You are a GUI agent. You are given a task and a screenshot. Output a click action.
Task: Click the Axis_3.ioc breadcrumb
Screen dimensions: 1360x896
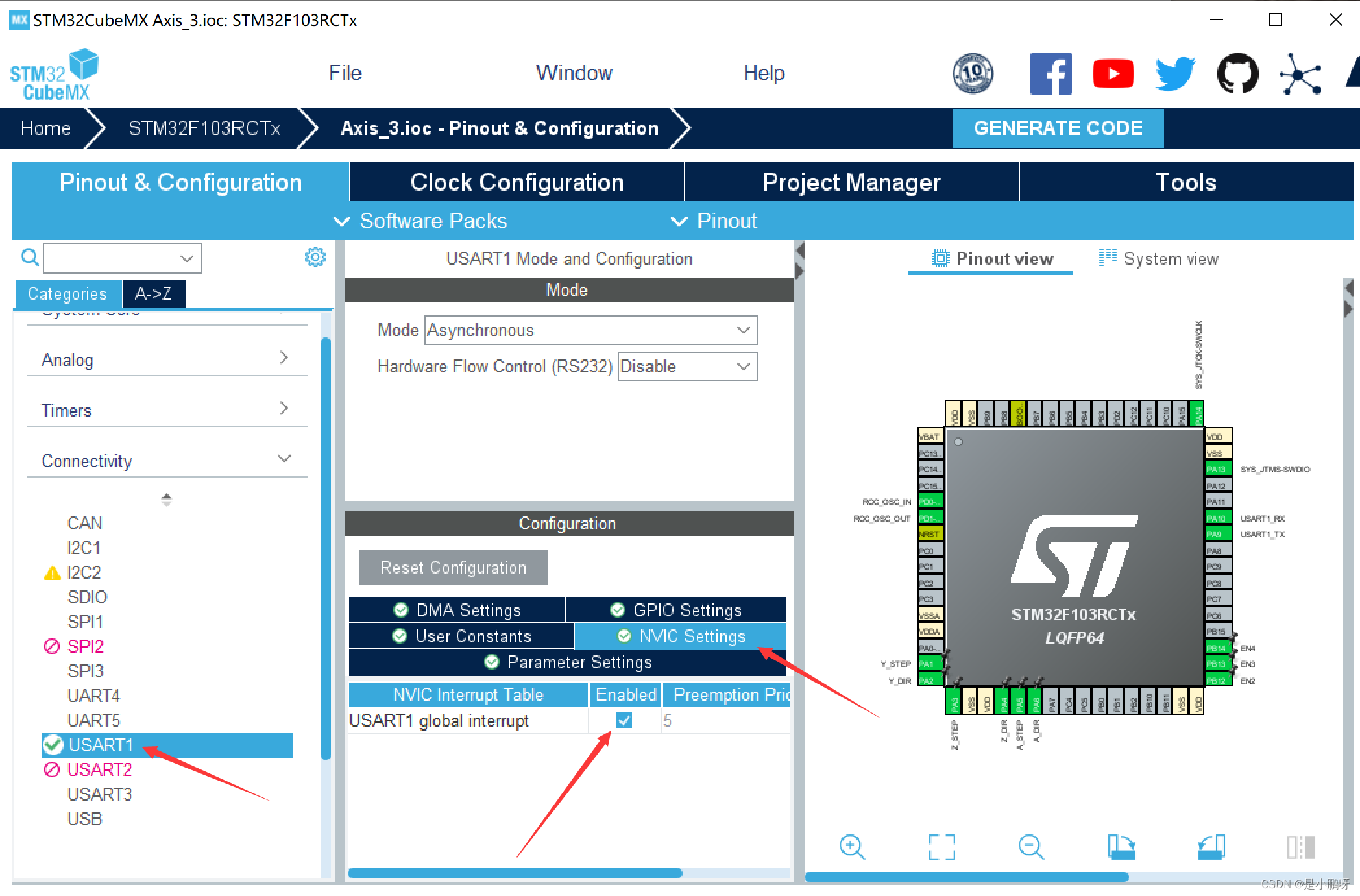coord(500,128)
